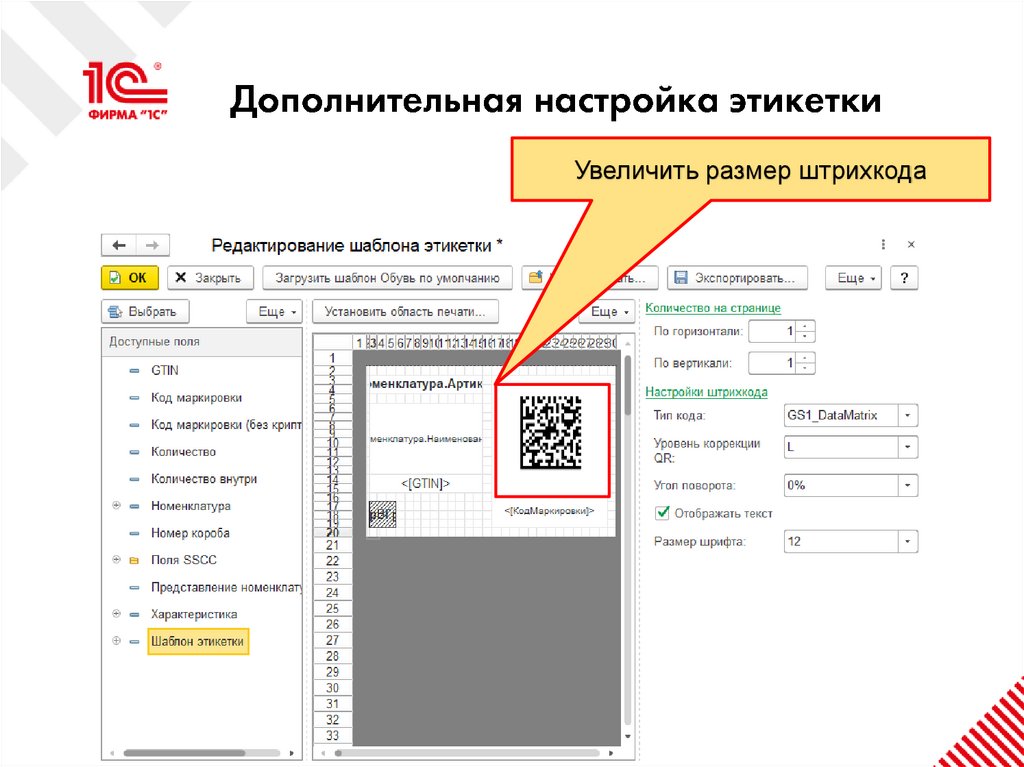Go forward with the right arrow button
Screen dimensions: 1024x767
coord(152,245)
